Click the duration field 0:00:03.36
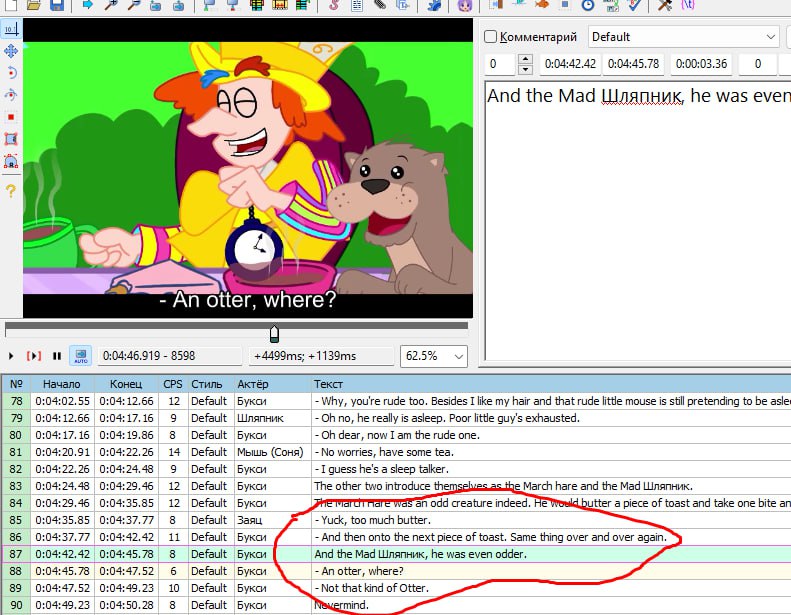The image size is (791, 615). coord(701,64)
